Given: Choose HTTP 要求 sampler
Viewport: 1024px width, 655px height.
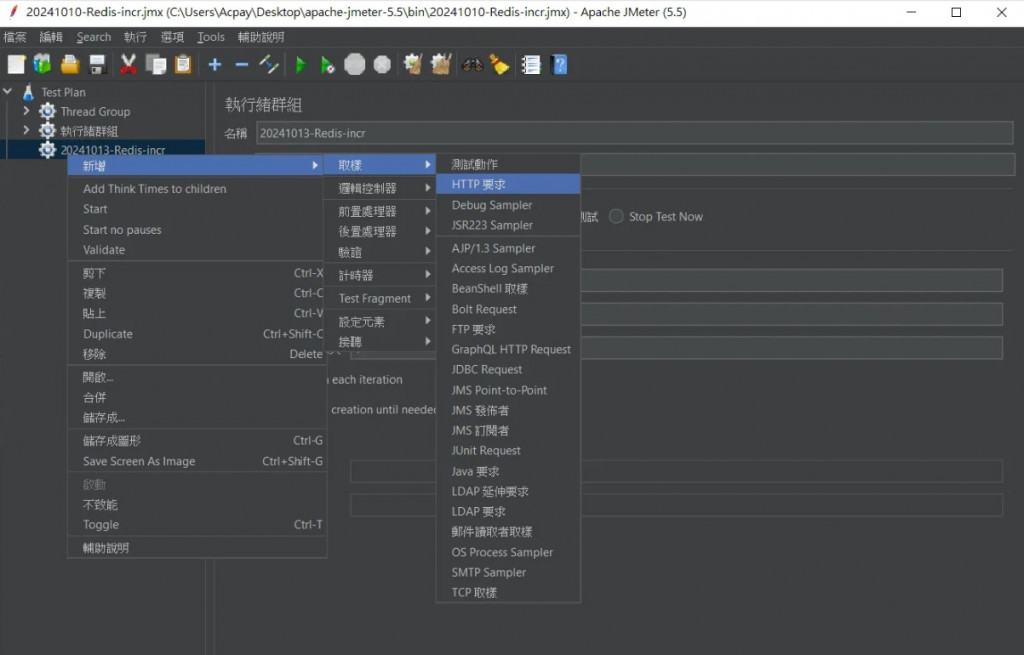Looking at the screenshot, I should pyautogui.click(x=508, y=184).
